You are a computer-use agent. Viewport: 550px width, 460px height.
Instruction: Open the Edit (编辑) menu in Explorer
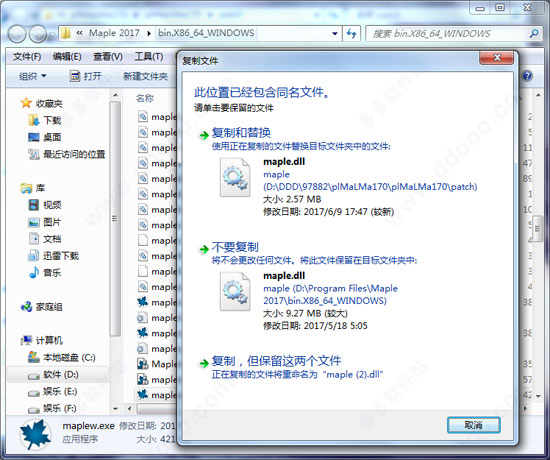click(67, 56)
